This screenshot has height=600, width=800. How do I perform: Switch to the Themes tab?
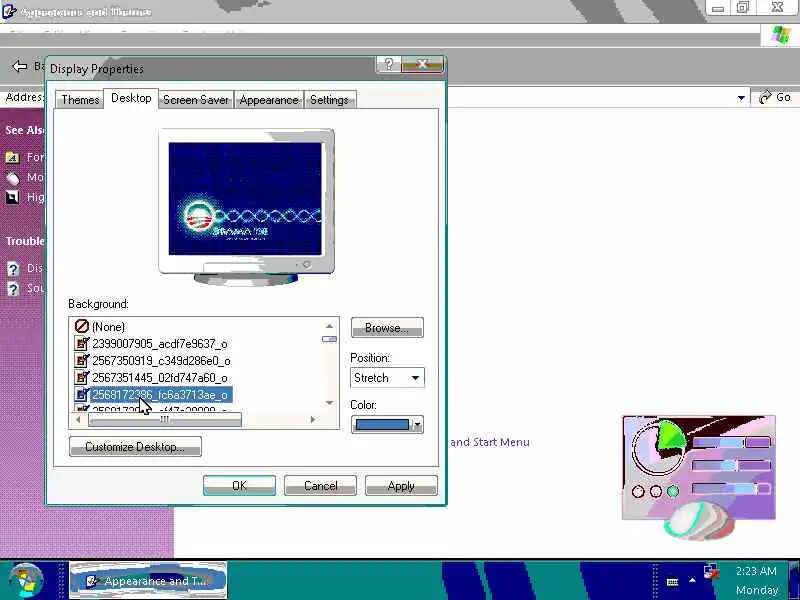pyautogui.click(x=80, y=99)
